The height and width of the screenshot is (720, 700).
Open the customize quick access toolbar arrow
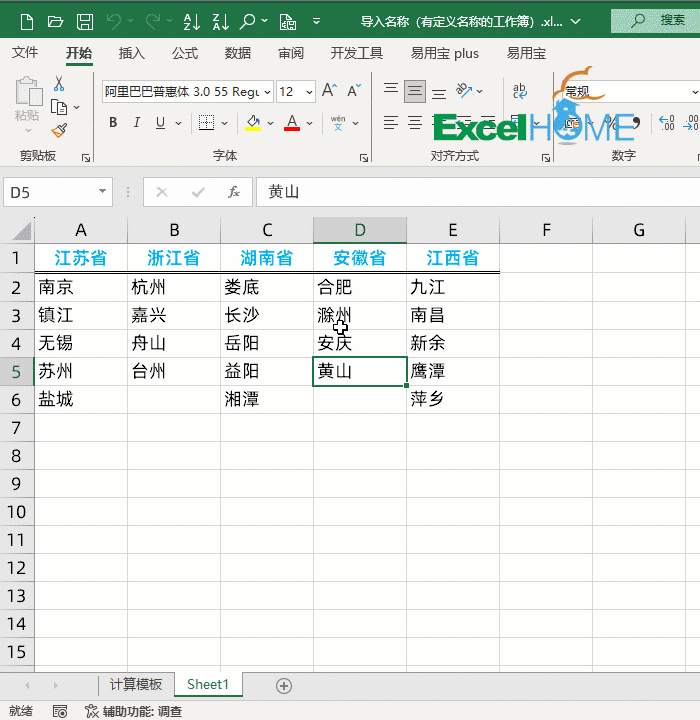click(316, 21)
